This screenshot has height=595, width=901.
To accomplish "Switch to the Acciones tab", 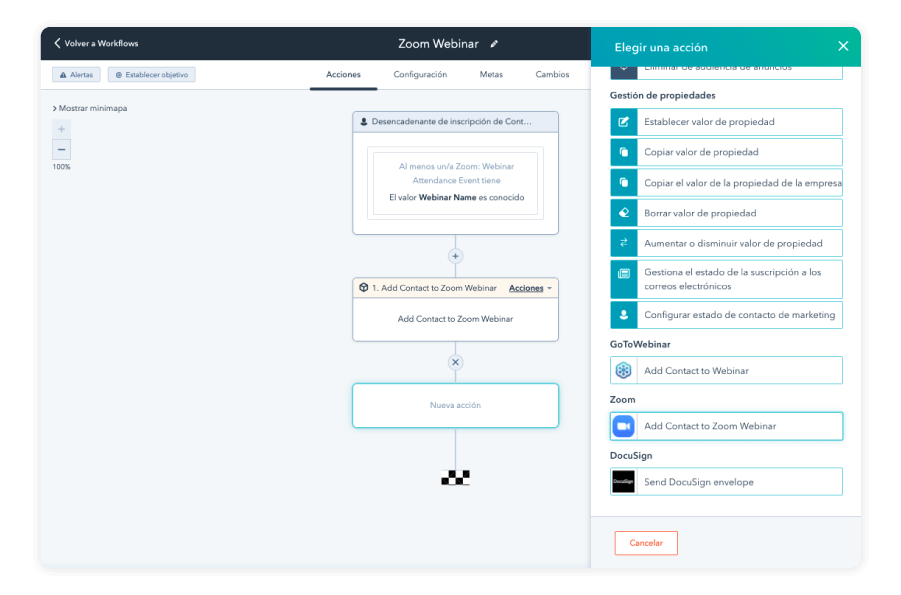I will pyautogui.click(x=343, y=75).
